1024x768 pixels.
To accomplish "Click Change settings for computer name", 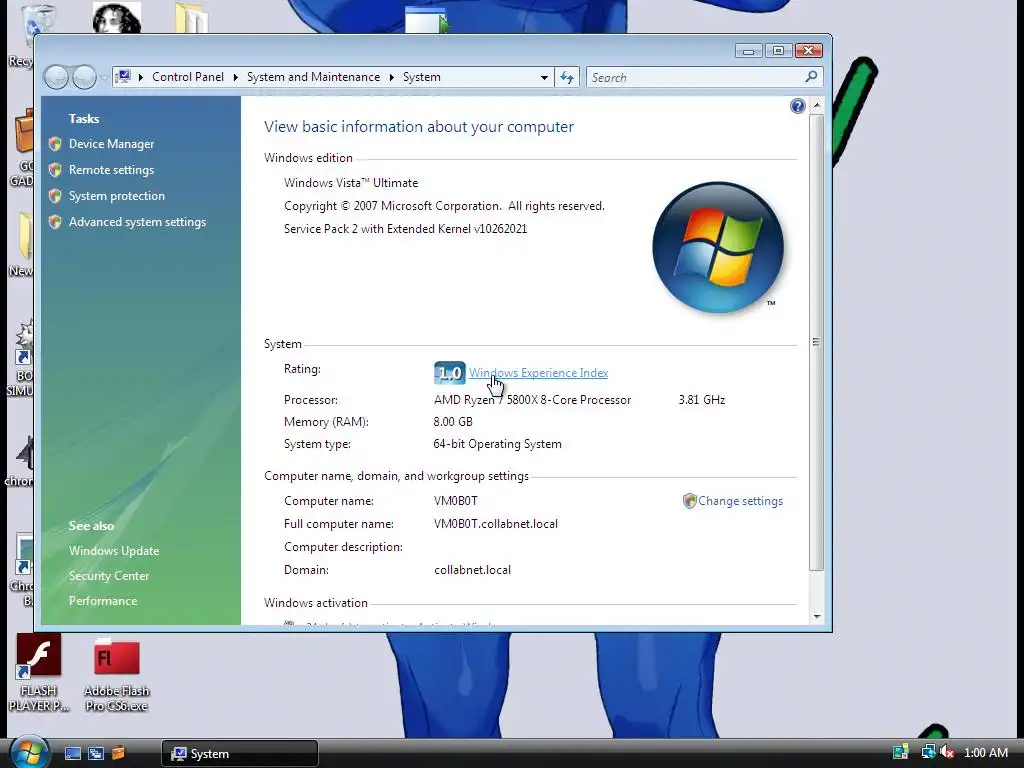I will tap(740, 501).
